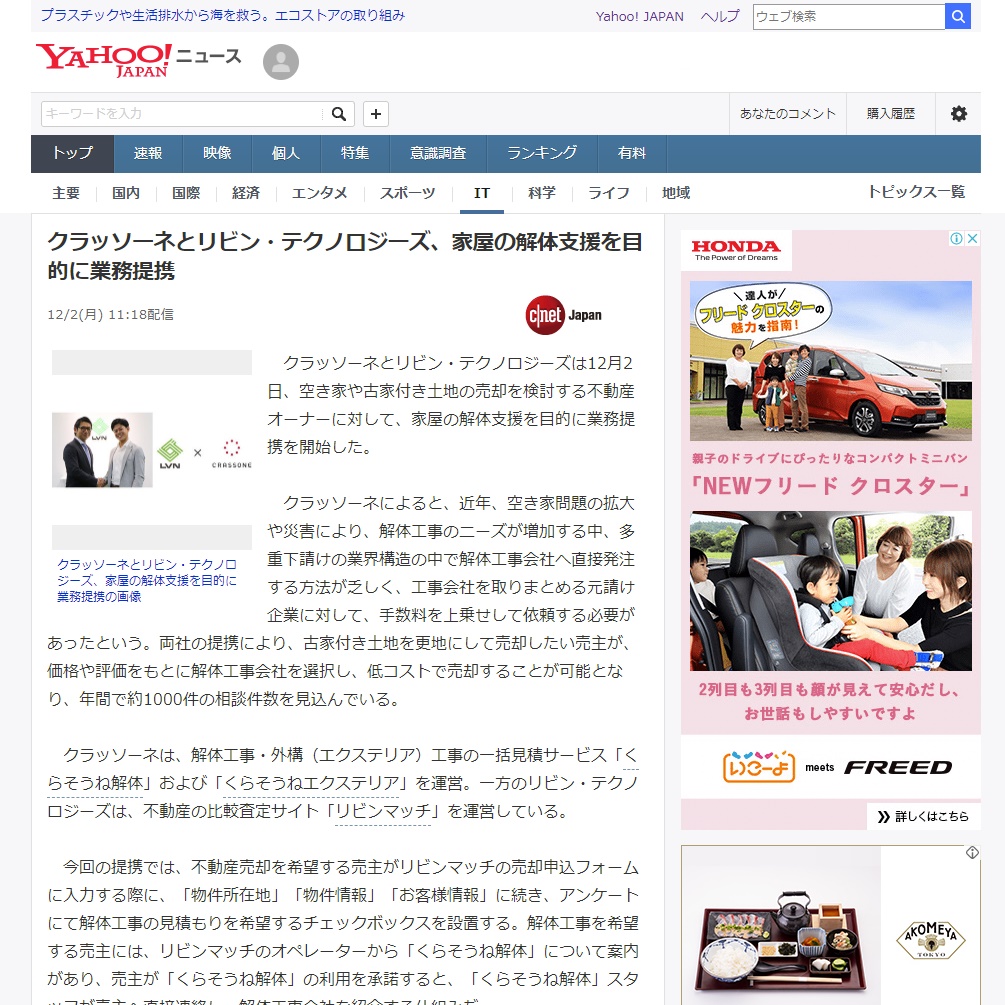This screenshot has height=1005, width=1005.
Task: Switch to 国際 category
Action: (x=186, y=193)
